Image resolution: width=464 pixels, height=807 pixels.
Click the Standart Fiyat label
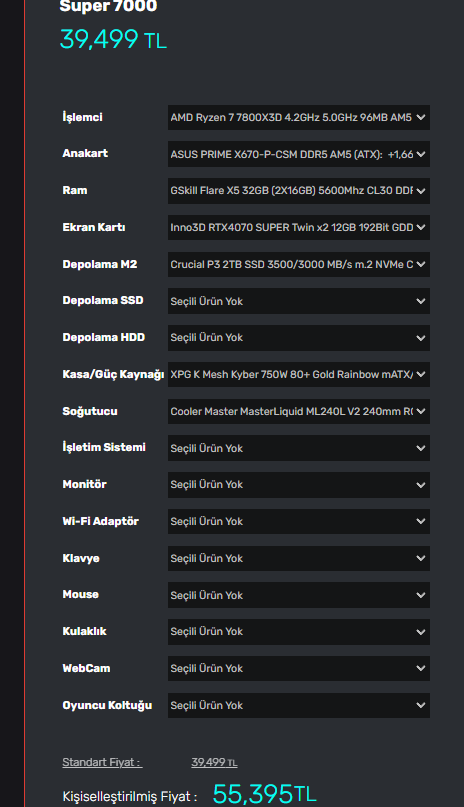[x=102, y=762]
